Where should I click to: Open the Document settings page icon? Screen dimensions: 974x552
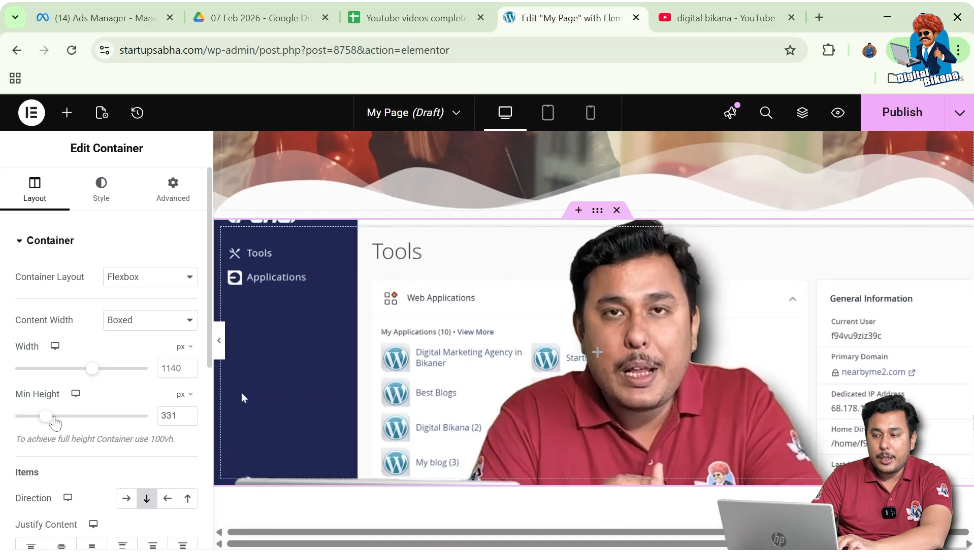click(x=102, y=113)
